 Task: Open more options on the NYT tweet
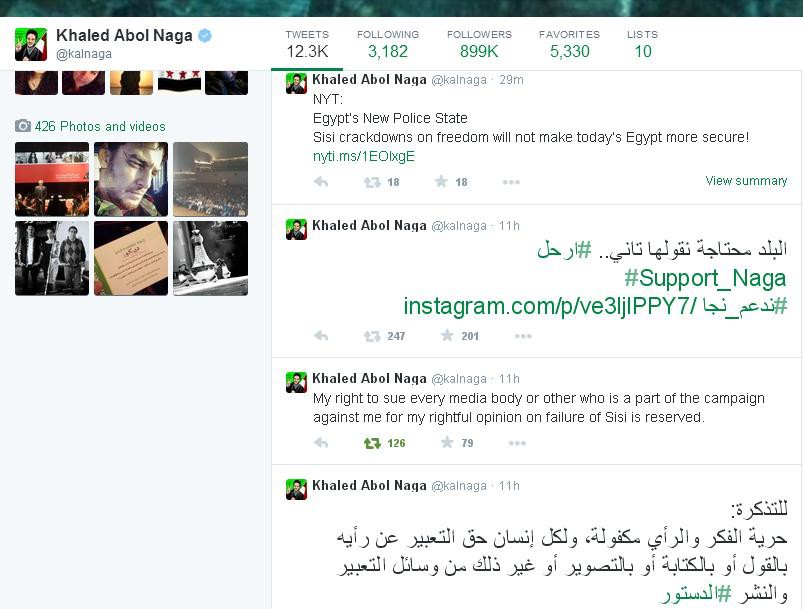[511, 182]
